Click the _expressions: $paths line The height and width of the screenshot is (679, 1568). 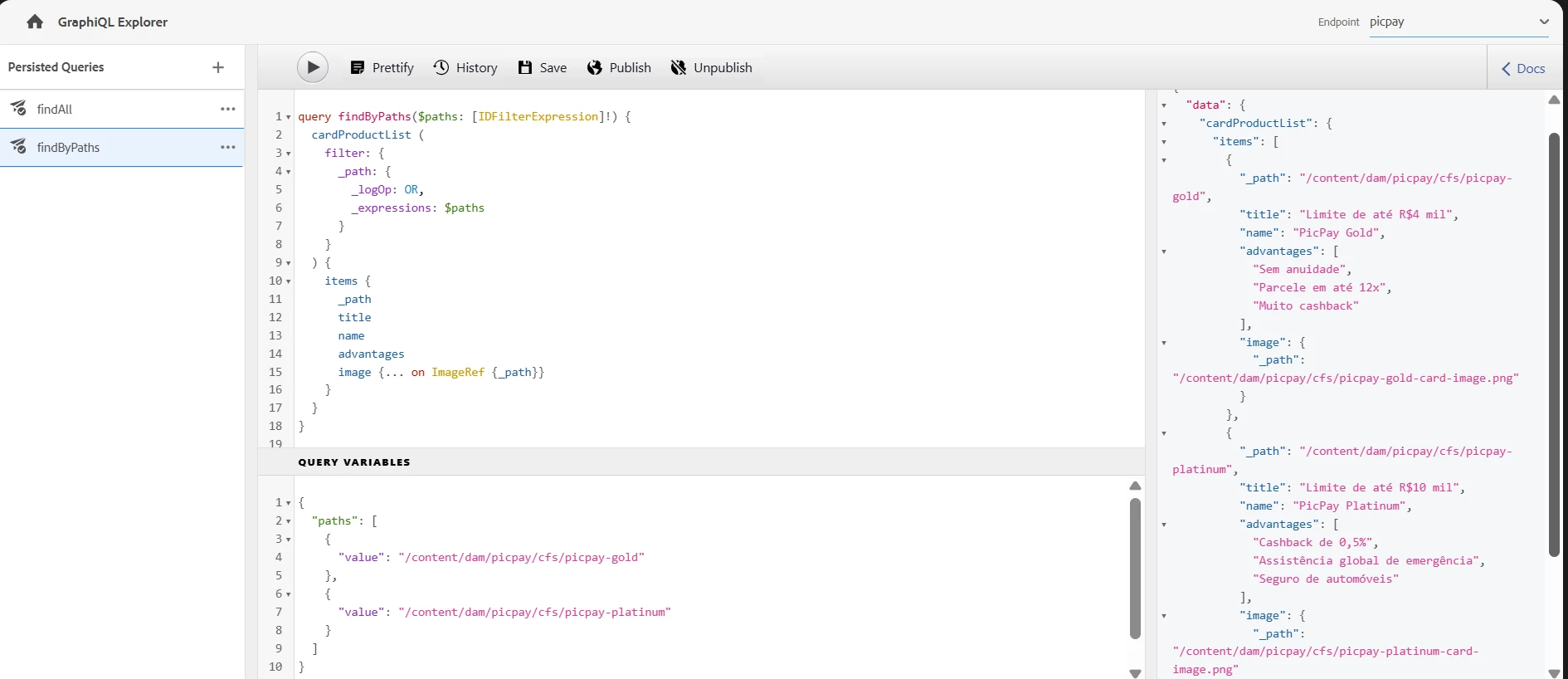[x=417, y=208]
